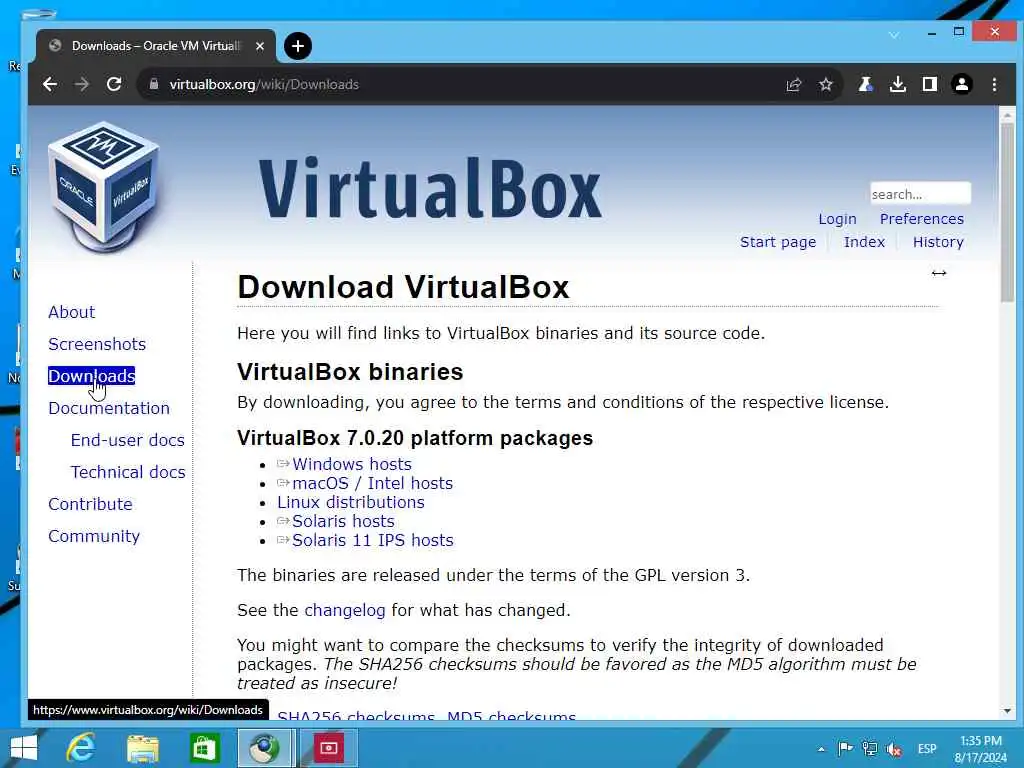Download the Solaris 11 IPS hosts package
This screenshot has width=1024, height=768.
[372, 540]
